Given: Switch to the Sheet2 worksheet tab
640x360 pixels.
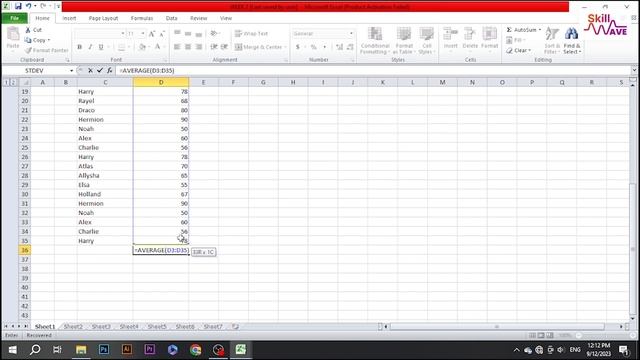Looking at the screenshot, I should click(73, 327).
